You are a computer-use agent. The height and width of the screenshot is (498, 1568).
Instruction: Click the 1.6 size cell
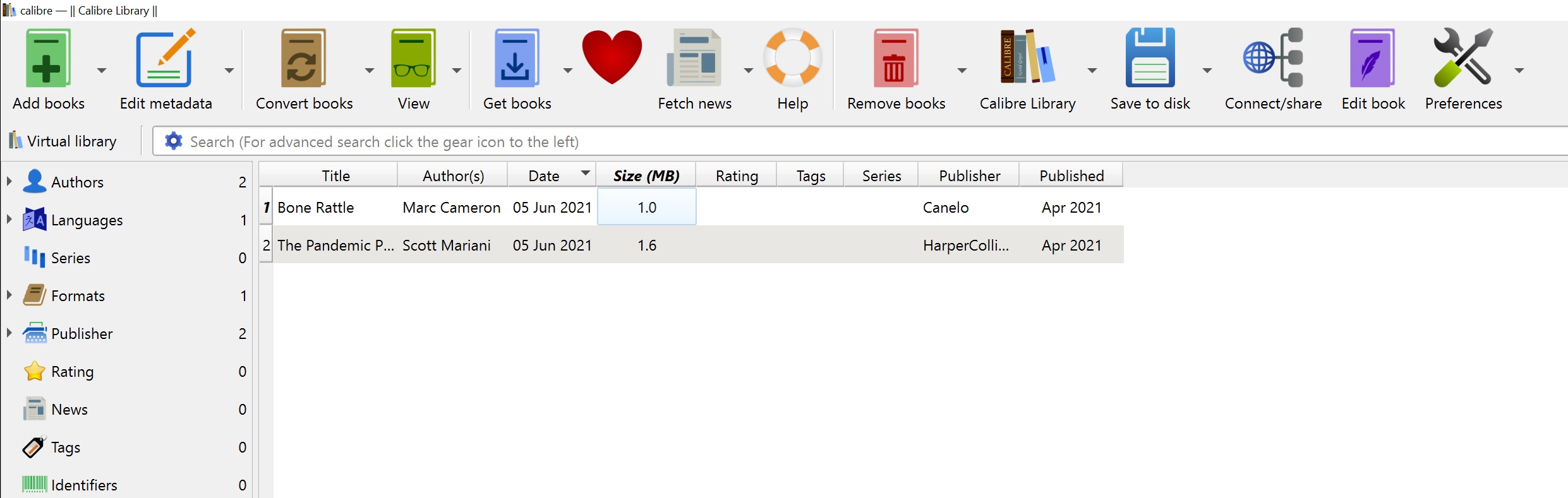pos(646,245)
